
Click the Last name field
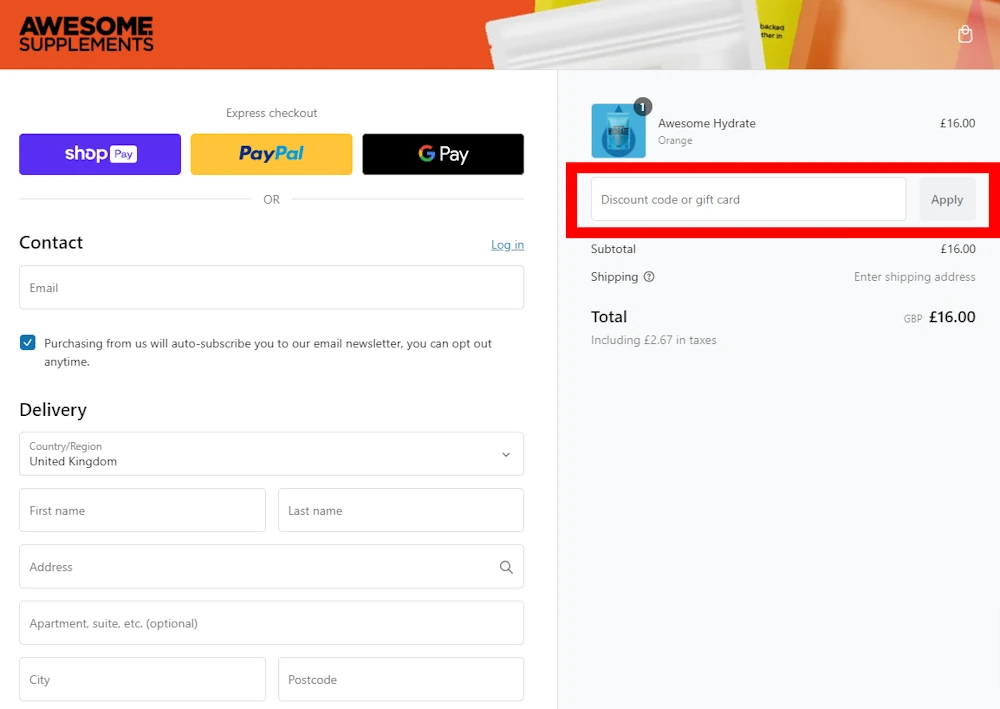(400, 510)
